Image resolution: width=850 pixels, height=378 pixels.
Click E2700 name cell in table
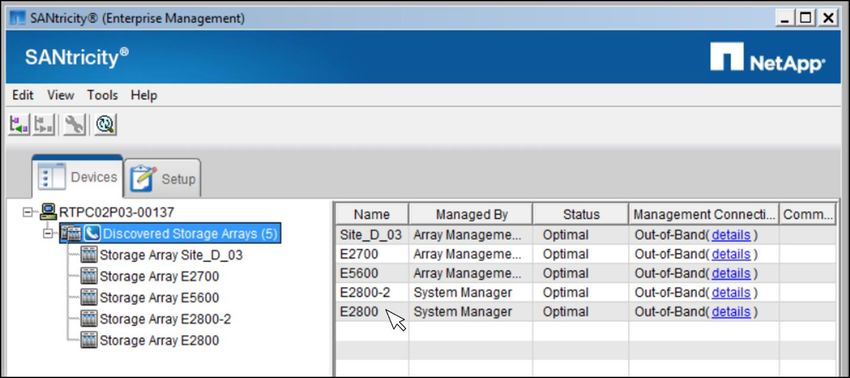(372, 254)
